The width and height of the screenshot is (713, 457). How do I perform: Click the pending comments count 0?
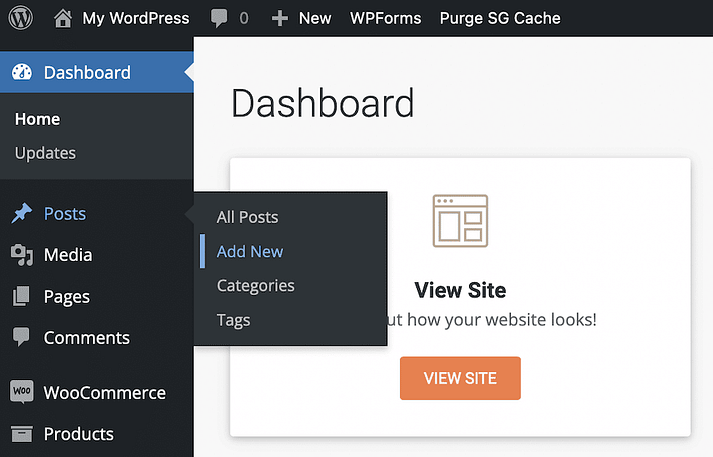tap(244, 19)
